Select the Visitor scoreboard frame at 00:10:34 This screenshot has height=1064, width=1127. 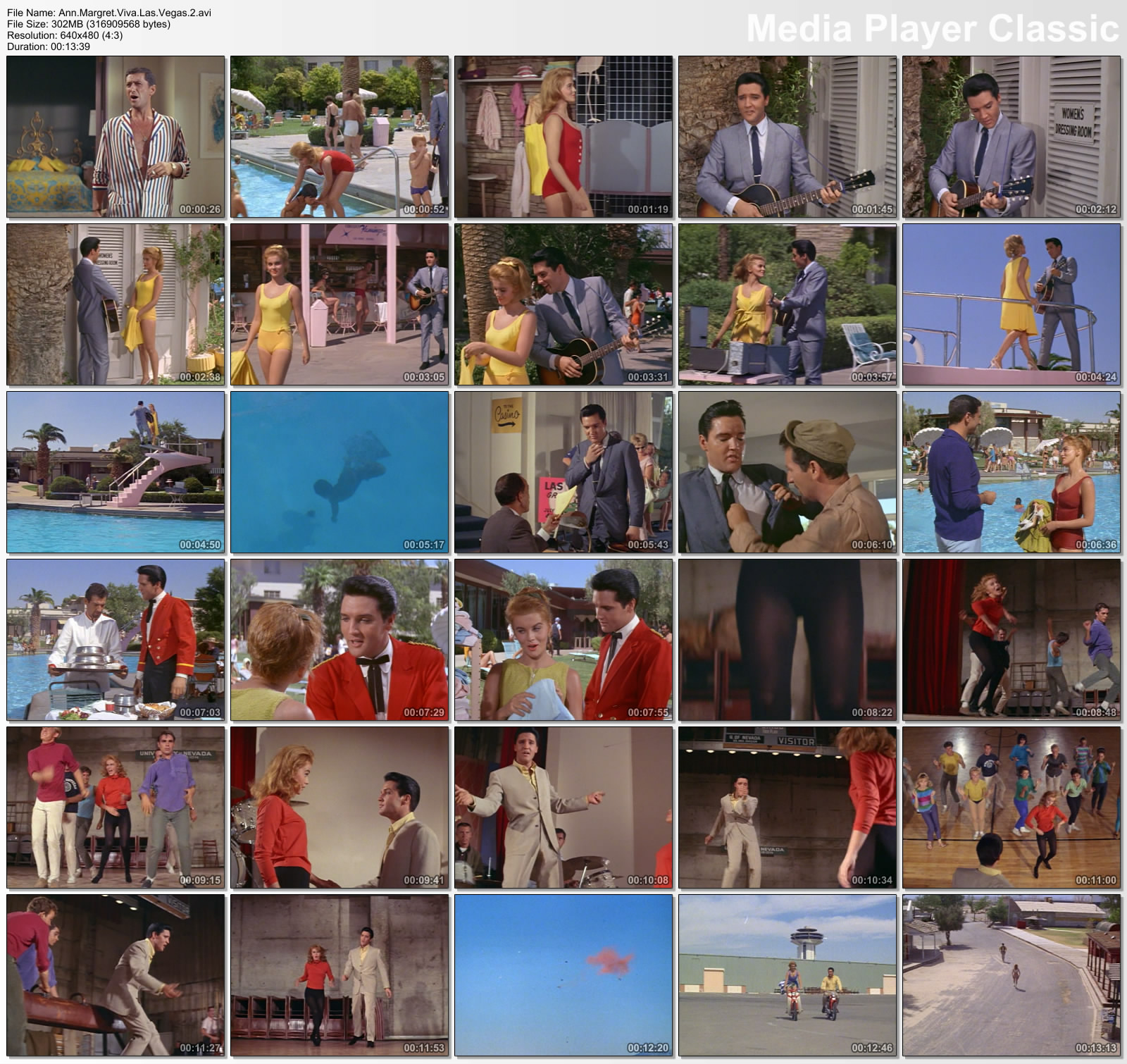(787, 808)
